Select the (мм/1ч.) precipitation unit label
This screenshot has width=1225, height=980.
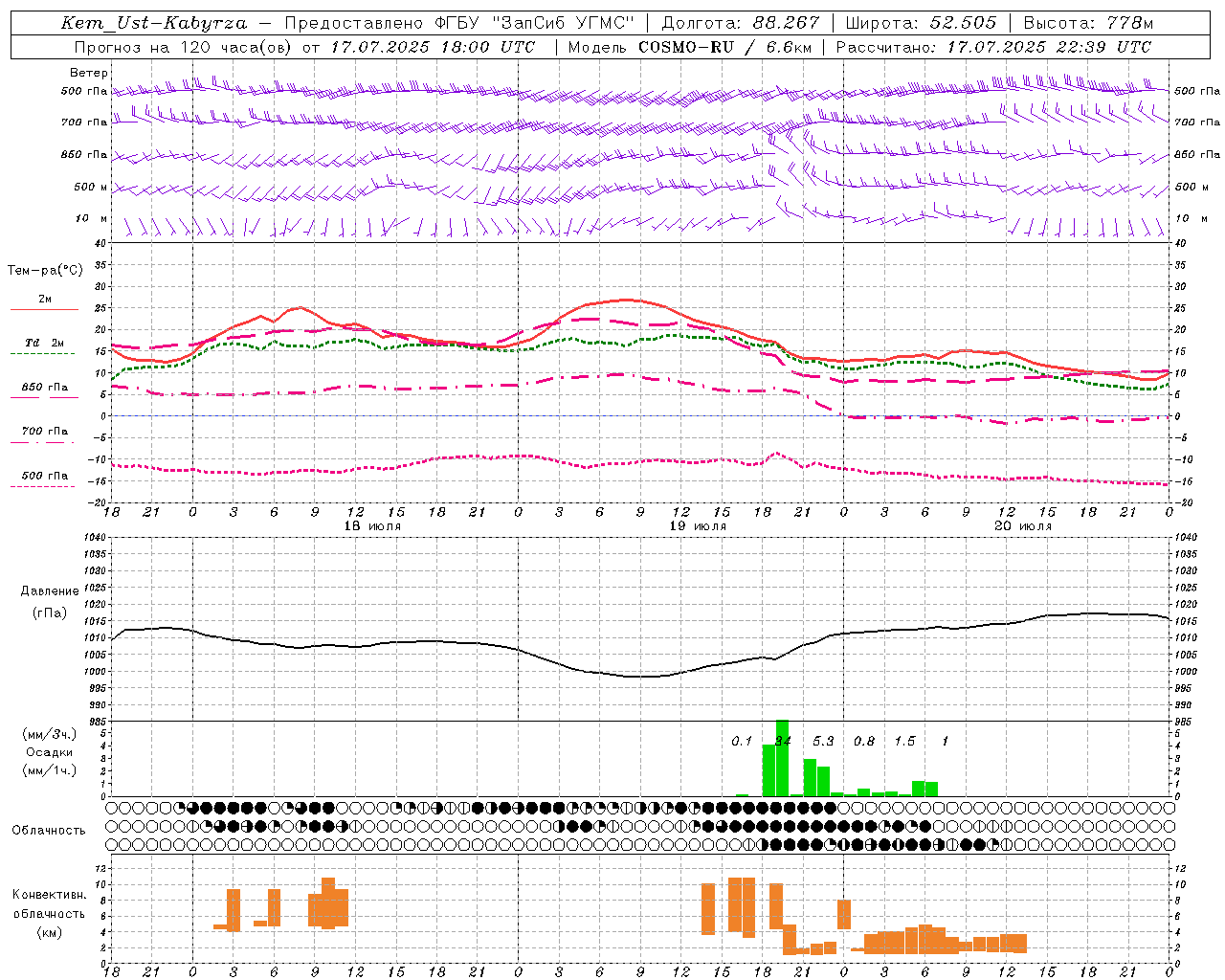pyautogui.click(x=50, y=770)
